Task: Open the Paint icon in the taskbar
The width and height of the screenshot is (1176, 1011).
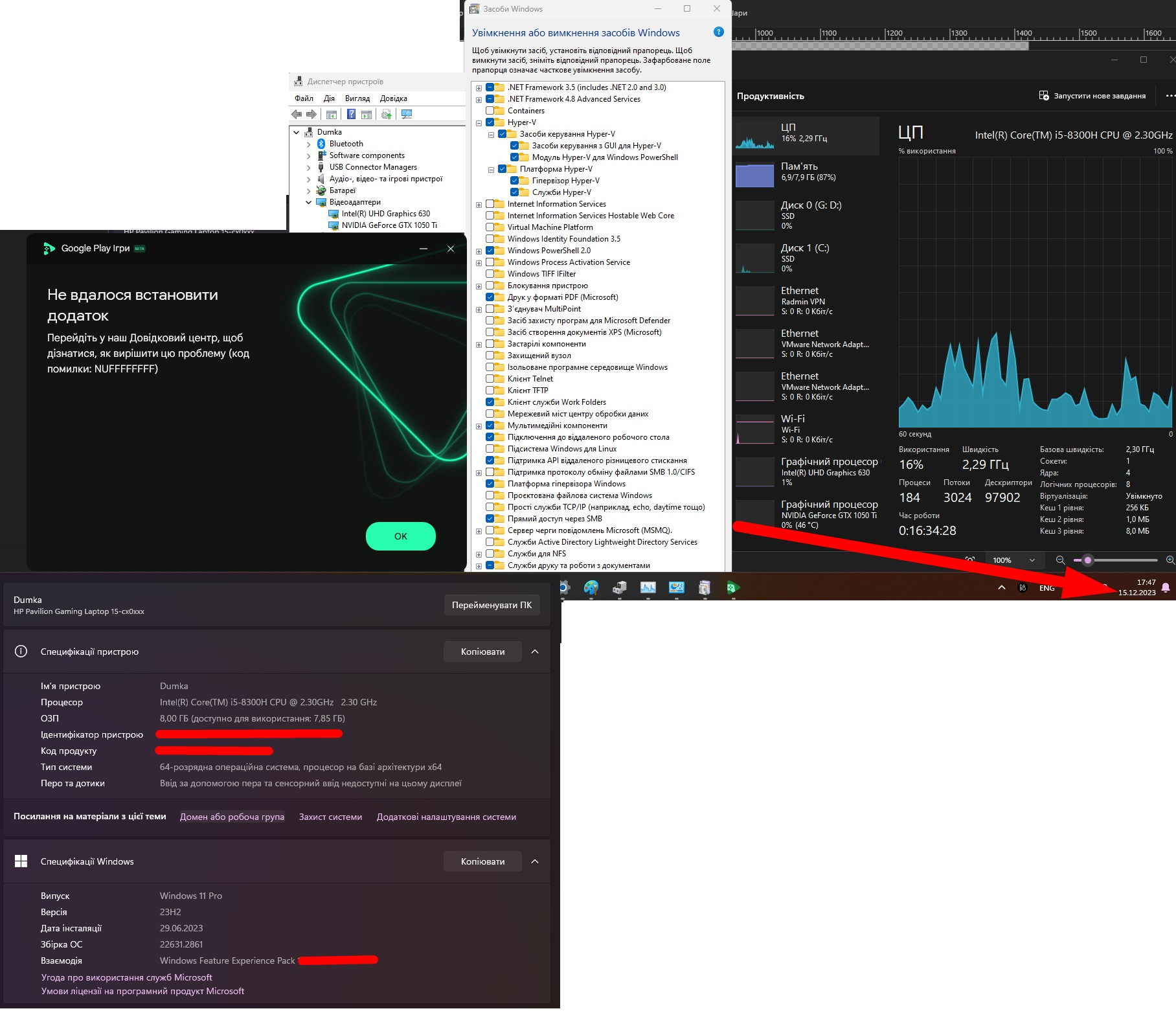Action: click(x=591, y=588)
